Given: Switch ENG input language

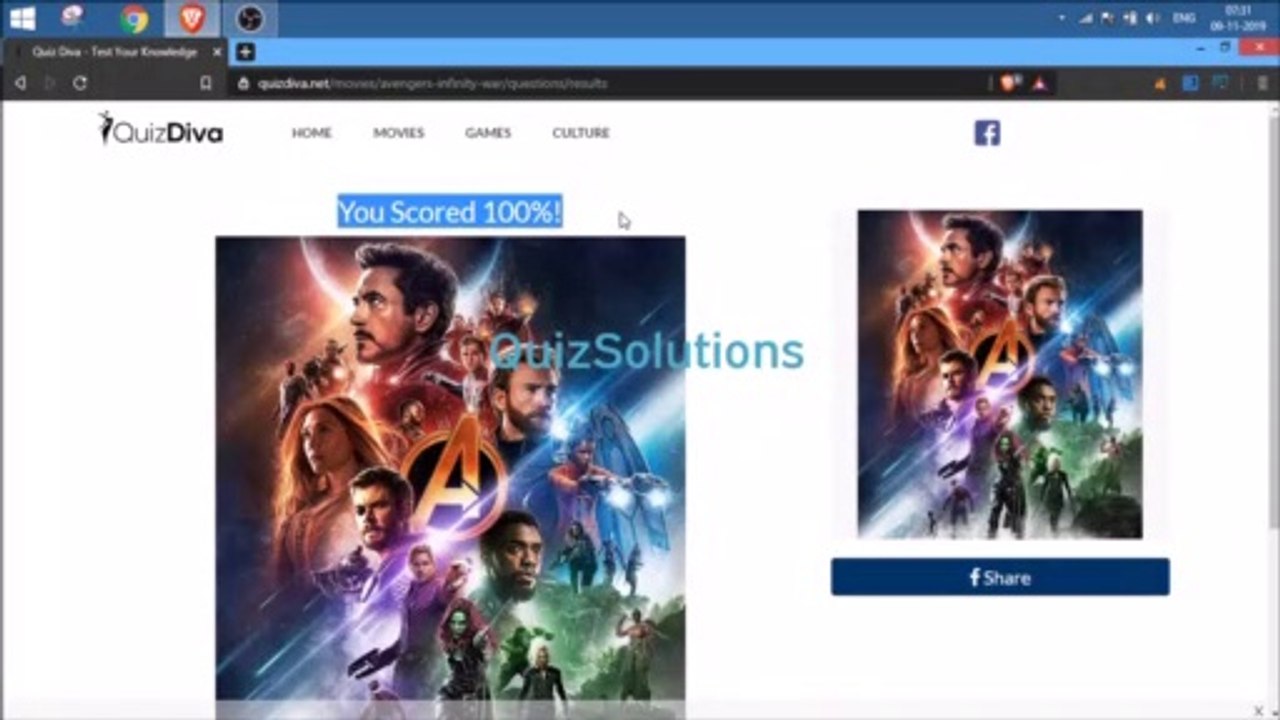Looking at the screenshot, I should click(1183, 18).
